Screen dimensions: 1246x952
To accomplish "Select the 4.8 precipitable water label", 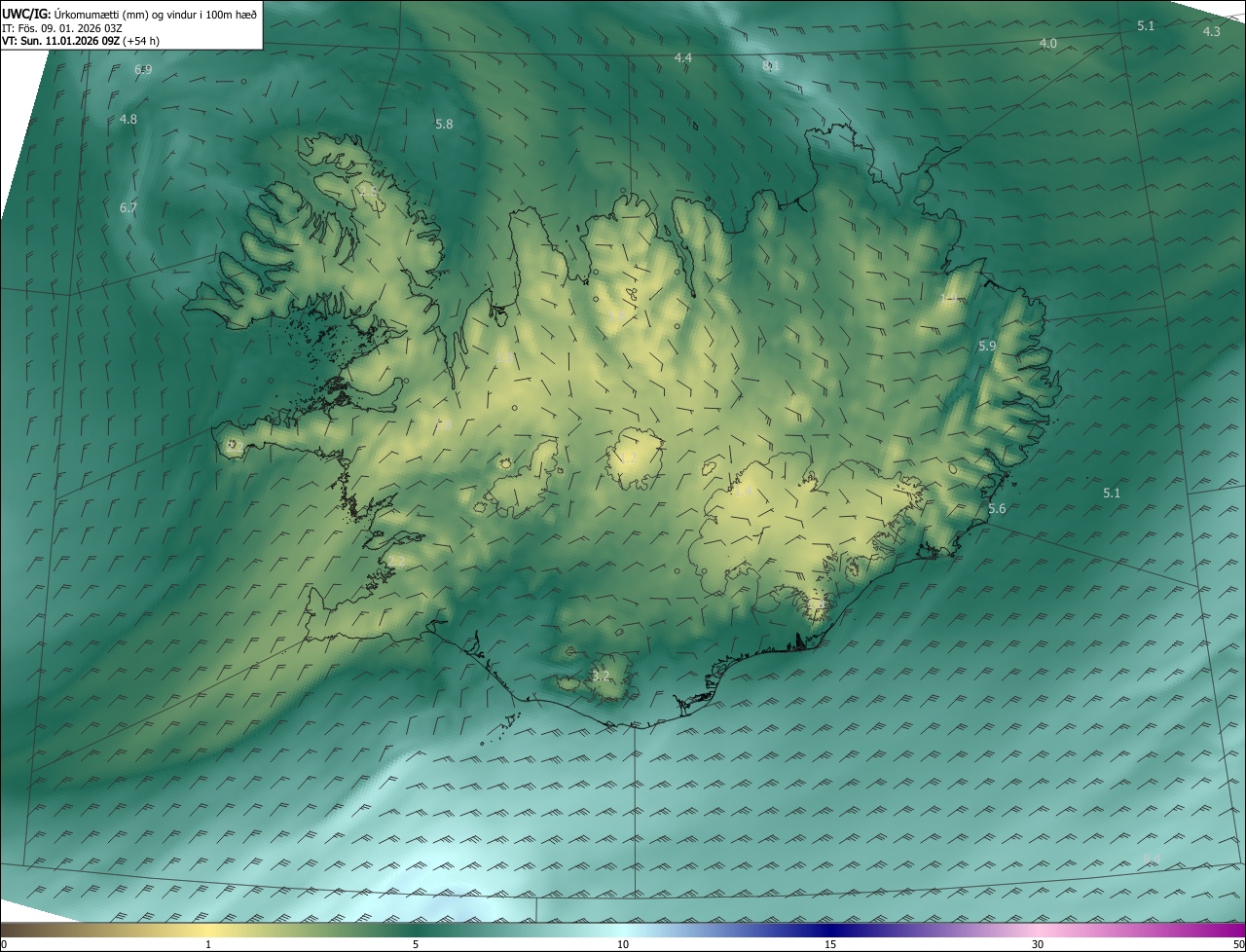I will coord(128,119).
